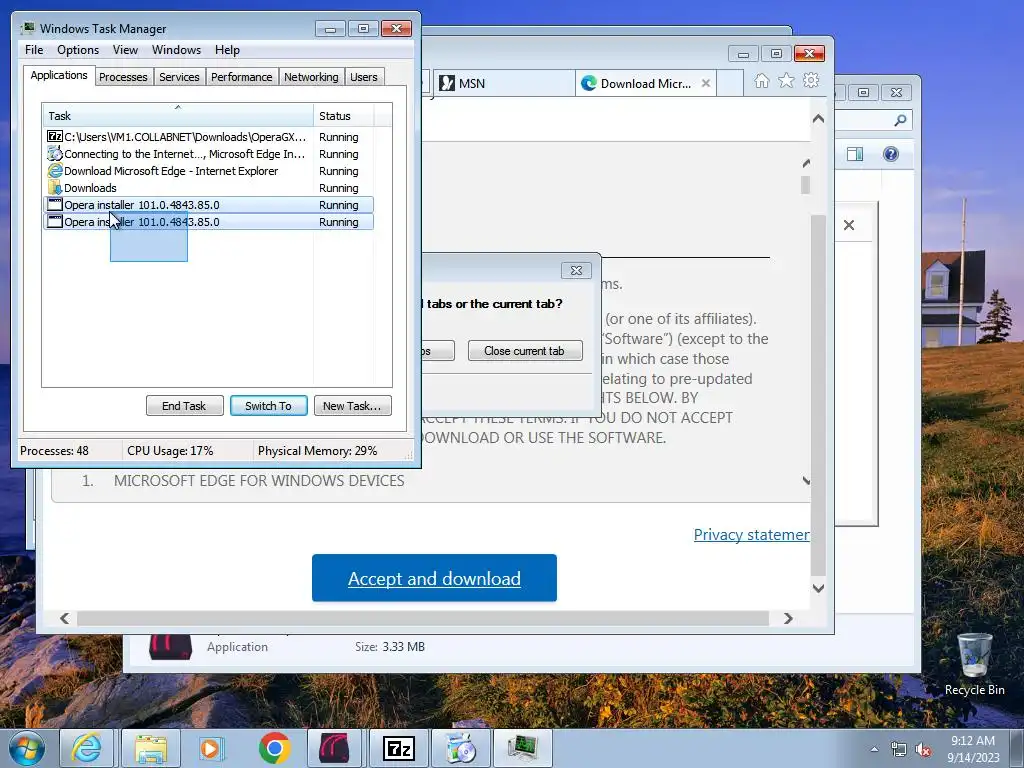Click the Close current tab button

pyautogui.click(x=524, y=351)
